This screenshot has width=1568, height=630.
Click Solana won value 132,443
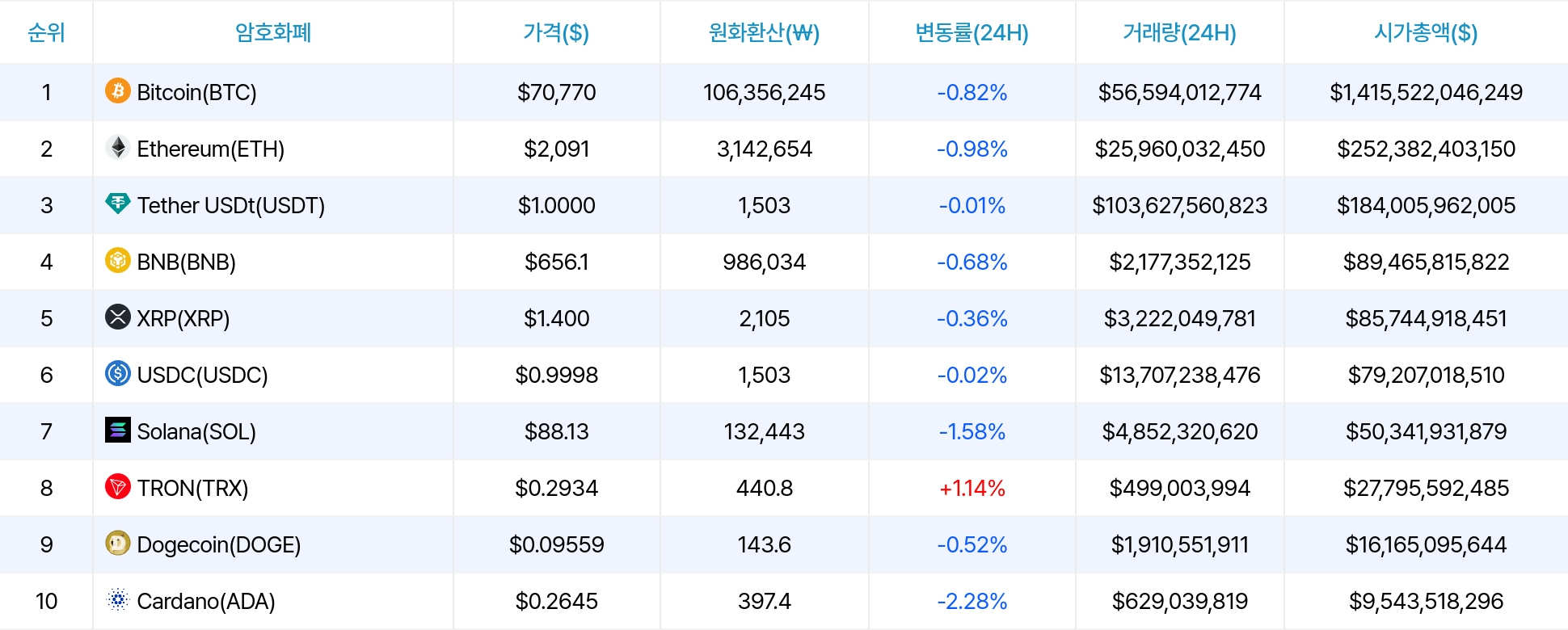click(x=764, y=432)
